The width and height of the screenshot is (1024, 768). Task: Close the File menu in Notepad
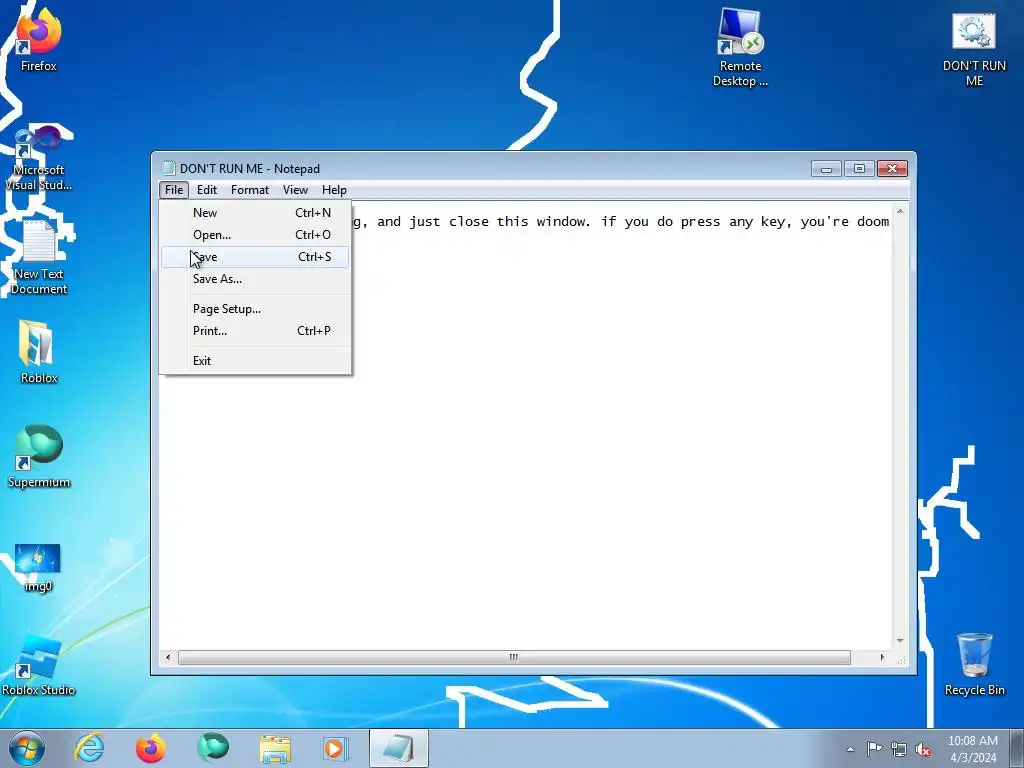(174, 190)
